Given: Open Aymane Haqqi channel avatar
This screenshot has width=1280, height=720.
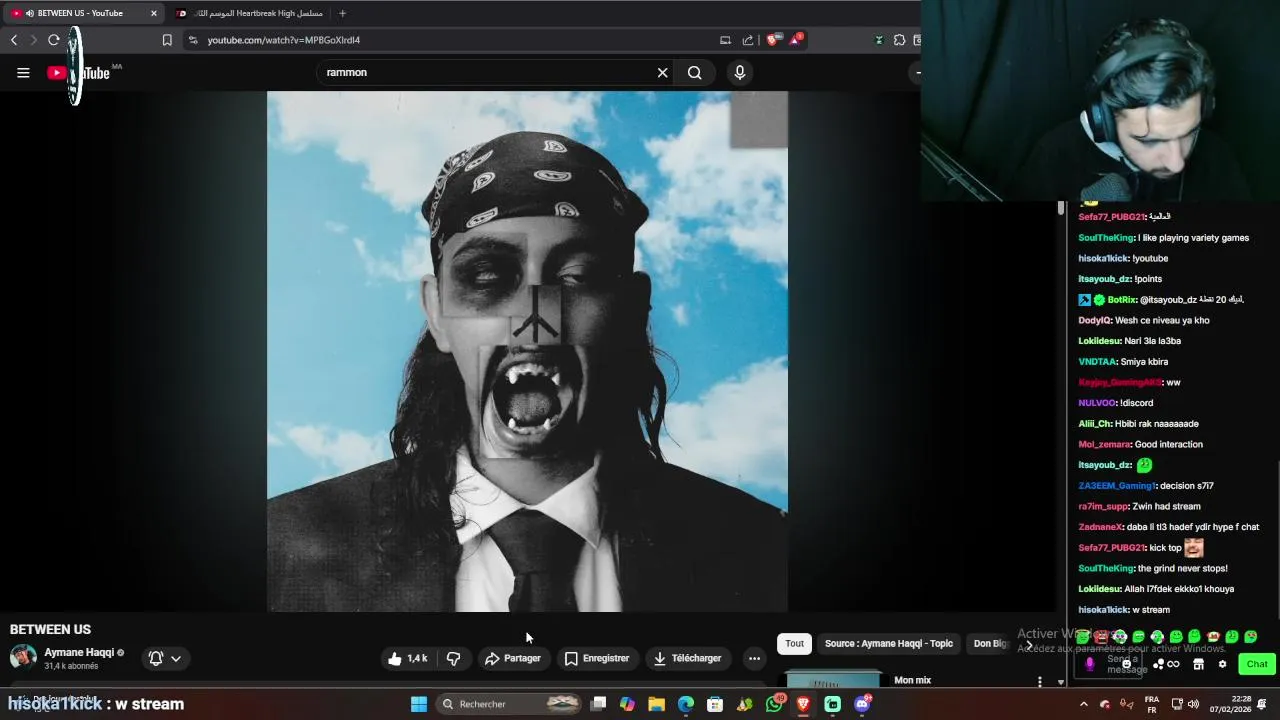Looking at the screenshot, I should [x=23, y=657].
